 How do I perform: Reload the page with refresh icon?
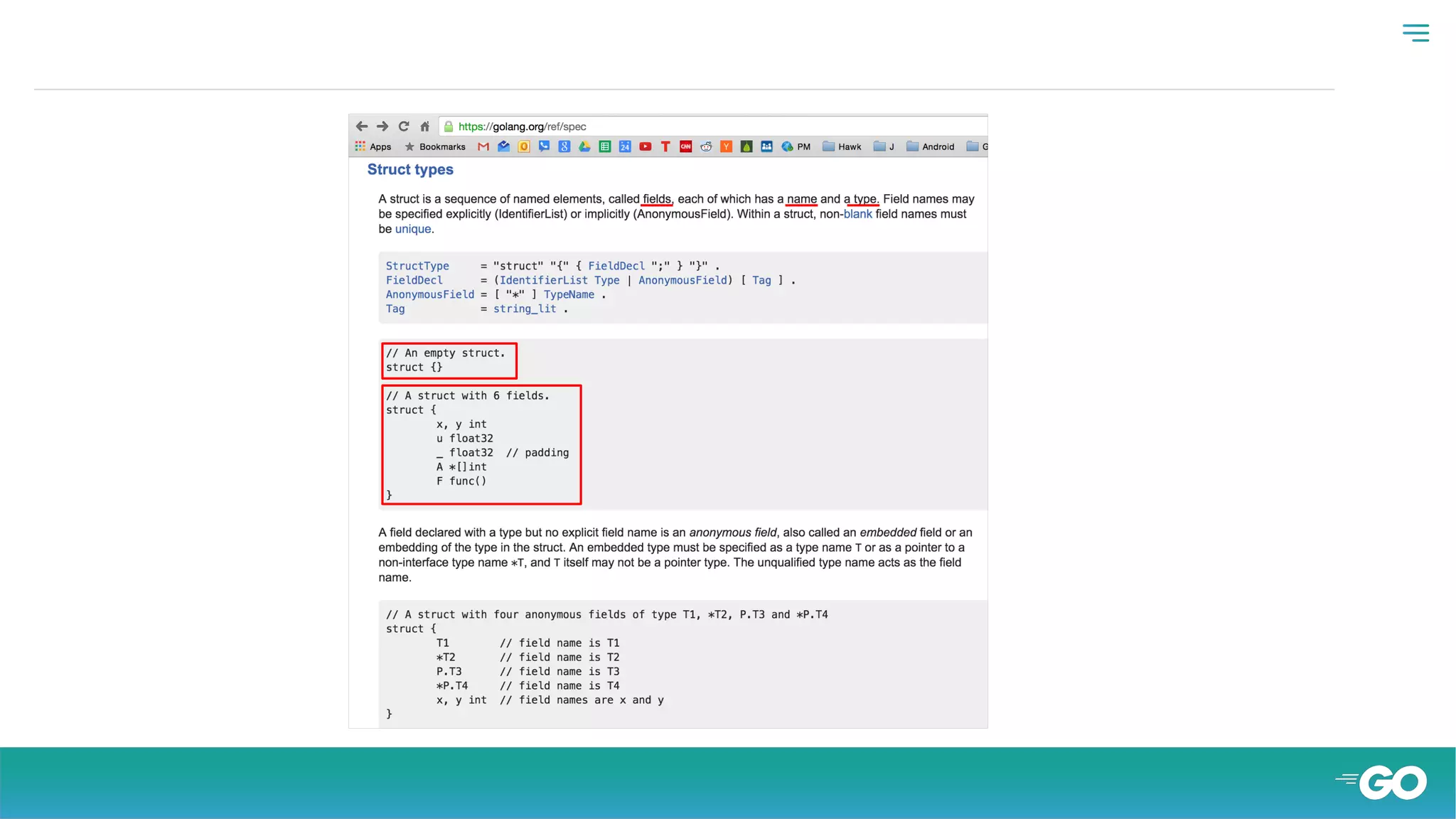(x=404, y=127)
